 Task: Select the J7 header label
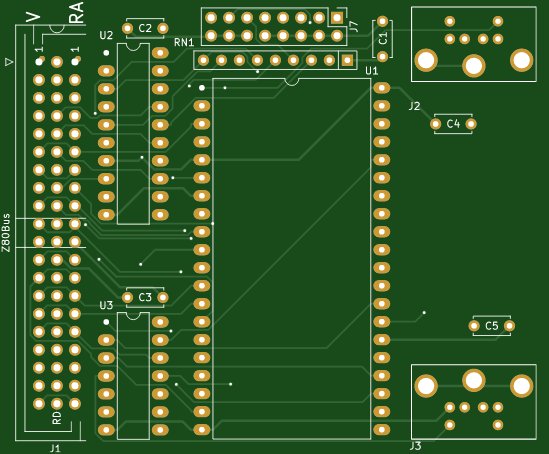click(354, 27)
